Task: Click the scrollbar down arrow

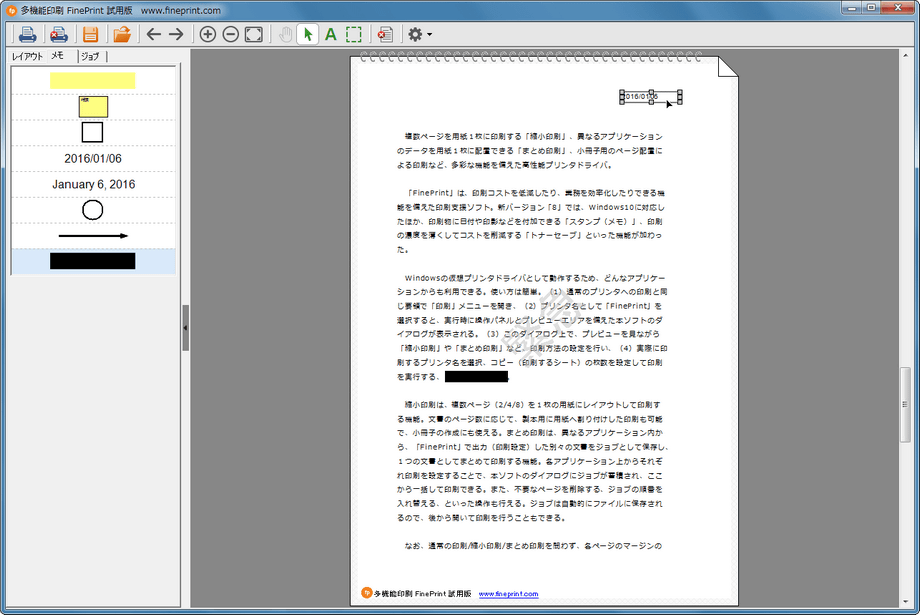Action: [905, 602]
